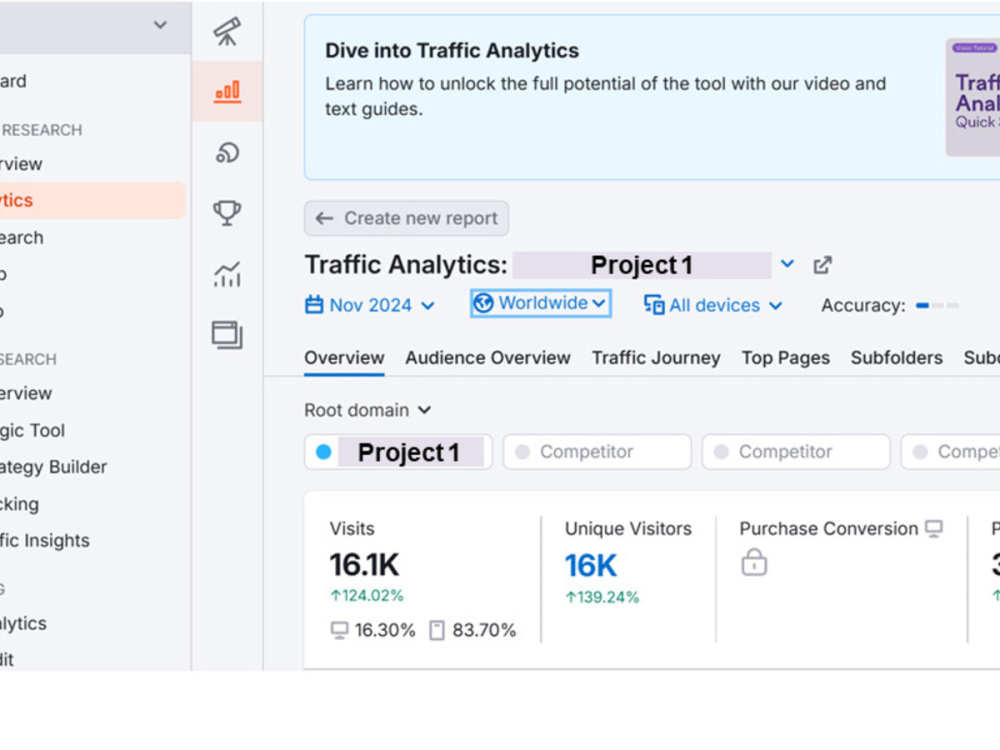Switch to Audience Overview tab

coord(488,358)
